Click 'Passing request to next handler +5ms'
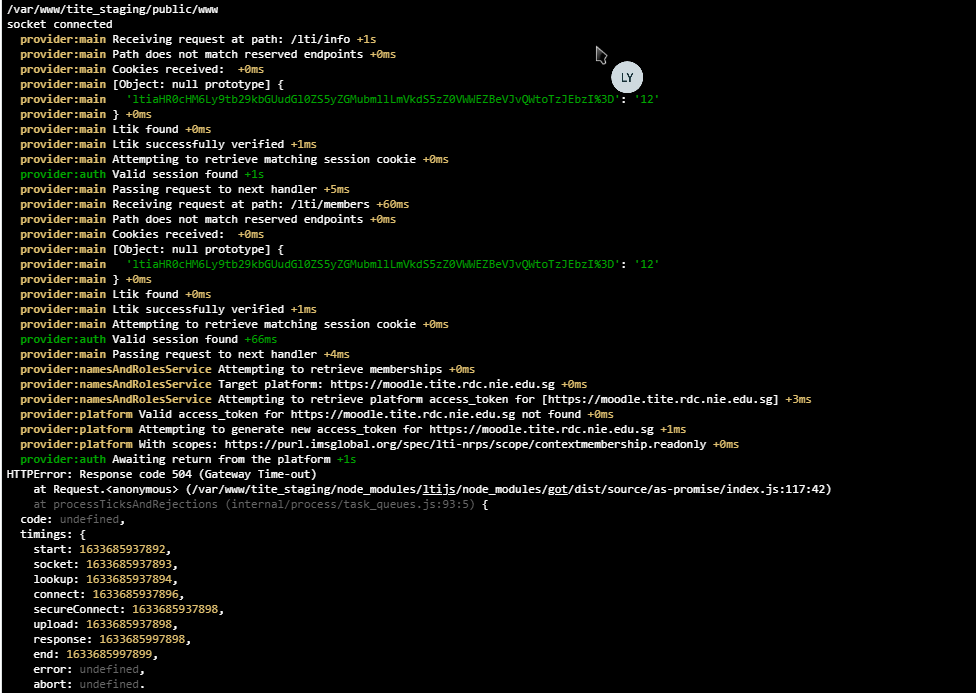976x693 pixels. 231,189
